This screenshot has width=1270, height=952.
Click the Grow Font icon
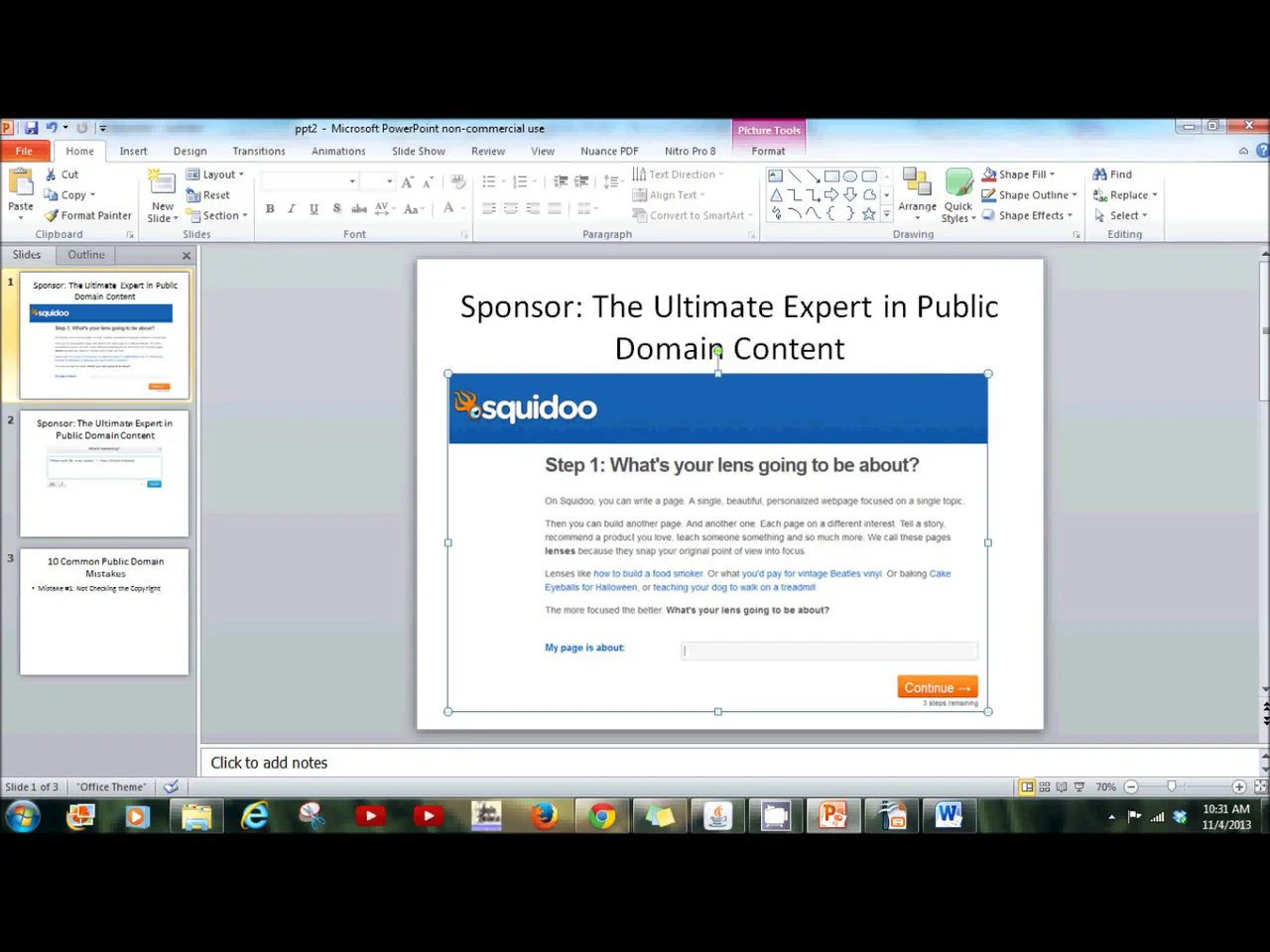[407, 181]
